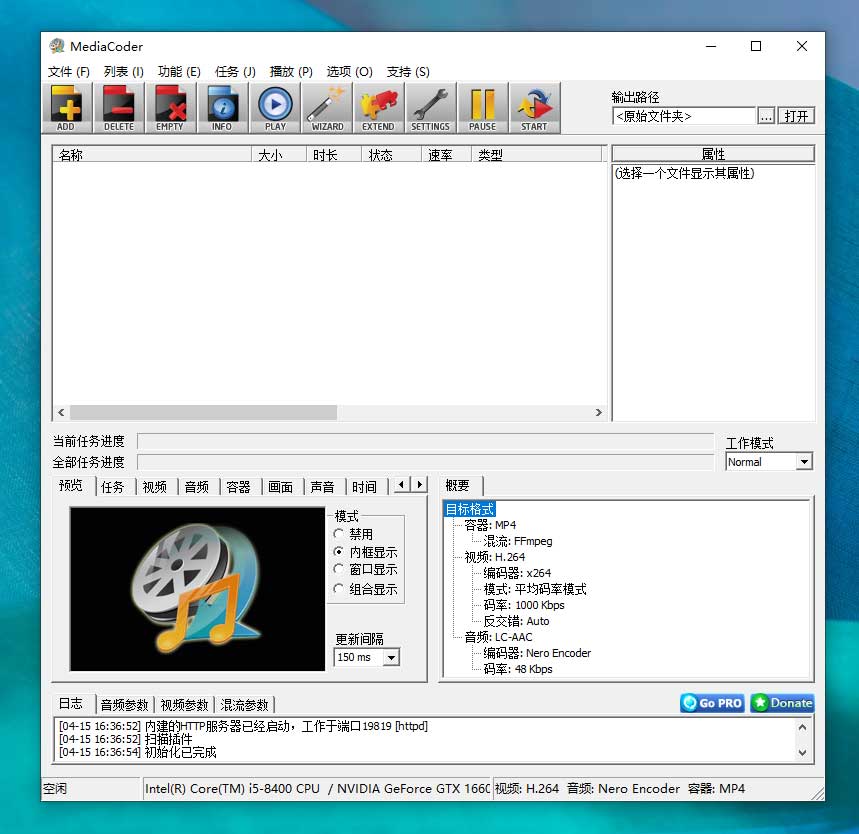This screenshot has height=834, width=859.
Task: Open the INFO toolbar icon
Action: pos(222,108)
